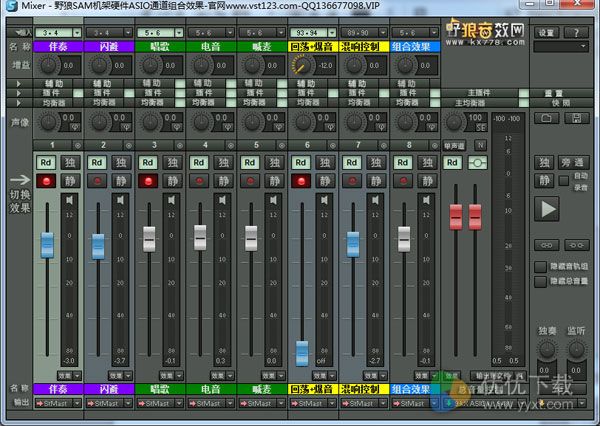The height and width of the screenshot is (426, 600).
Task: Open preset dropdown below 设置 button
Action: (x=561, y=47)
